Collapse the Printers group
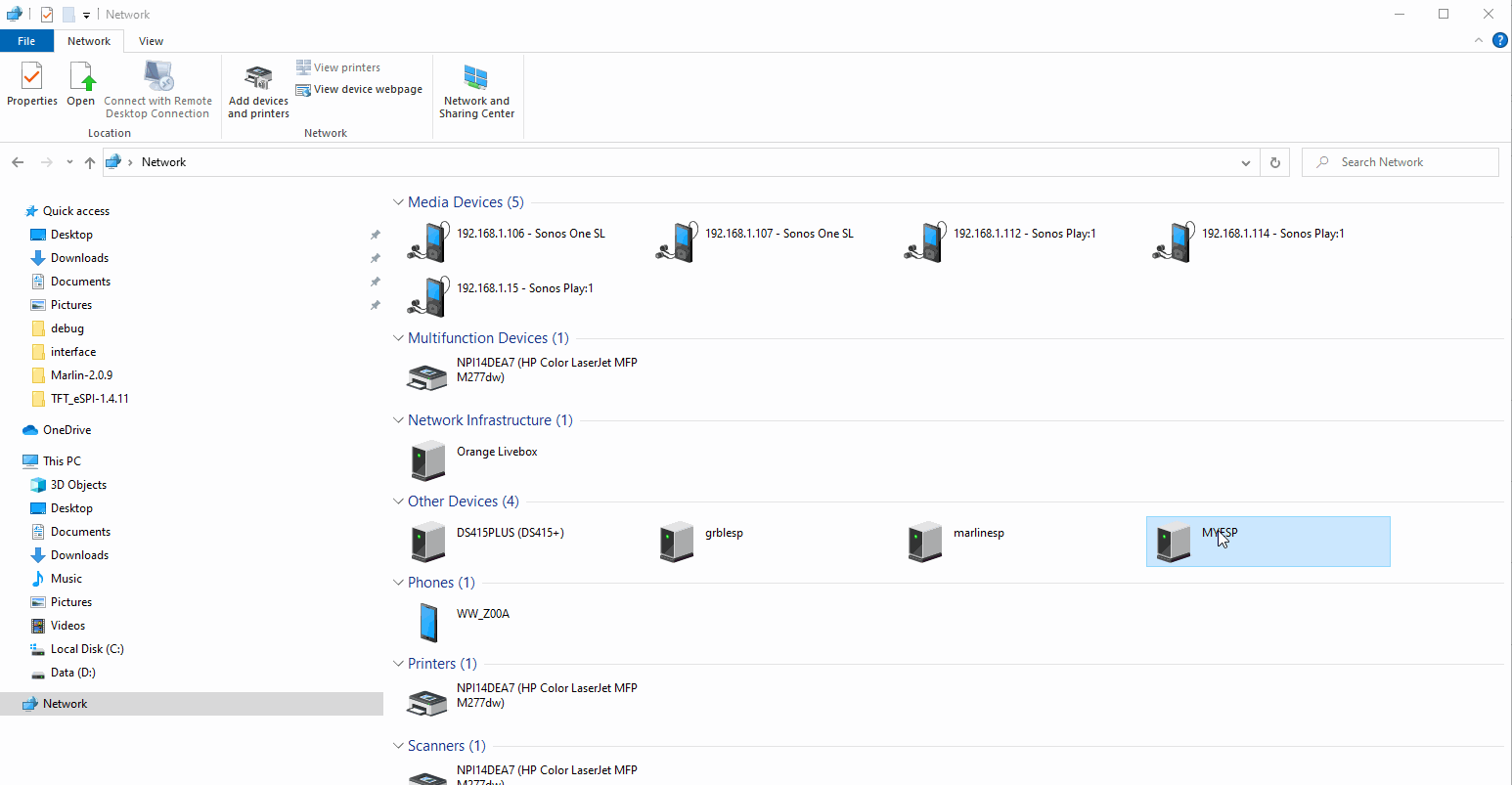 click(398, 664)
